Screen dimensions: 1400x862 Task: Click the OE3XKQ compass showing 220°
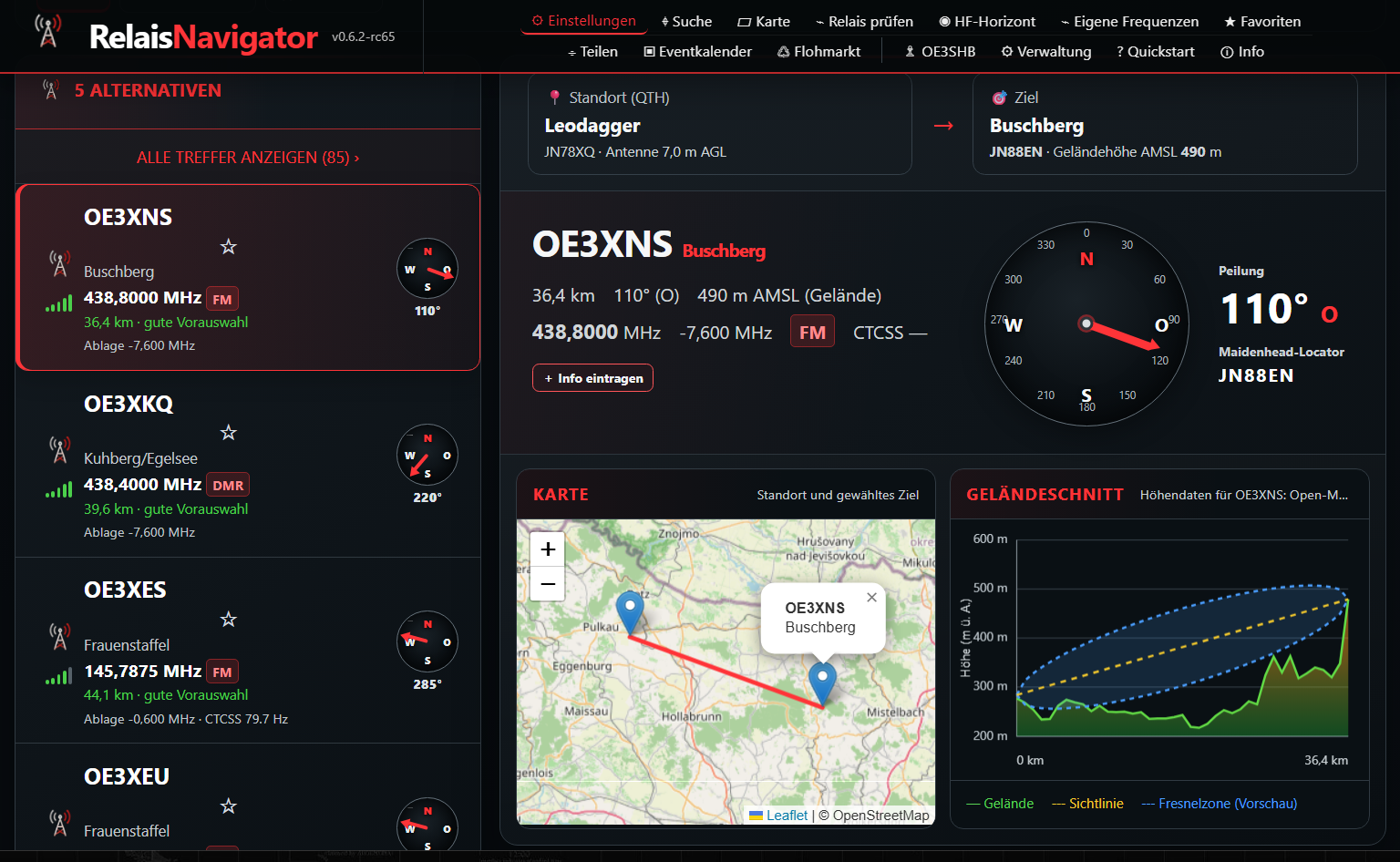click(427, 455)
